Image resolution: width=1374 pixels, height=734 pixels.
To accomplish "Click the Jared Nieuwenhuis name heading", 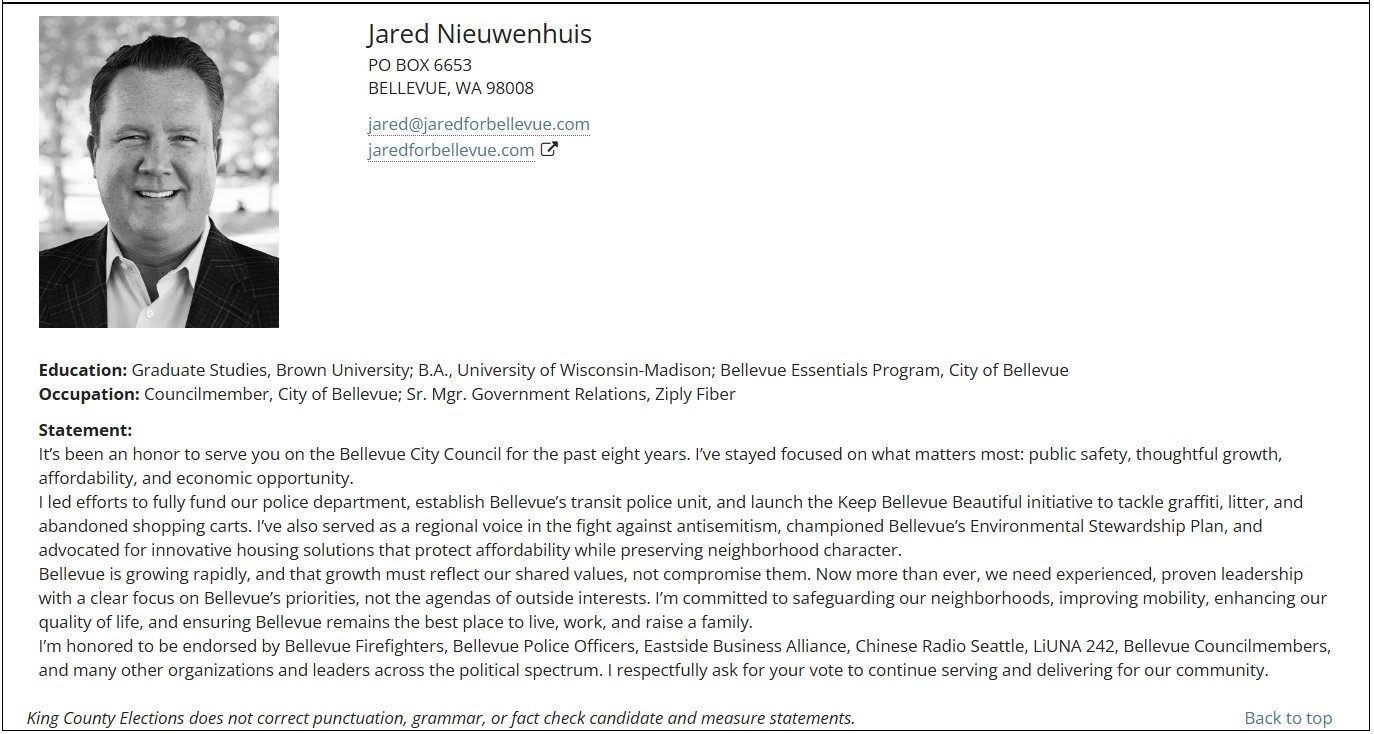I will point(479,34).
